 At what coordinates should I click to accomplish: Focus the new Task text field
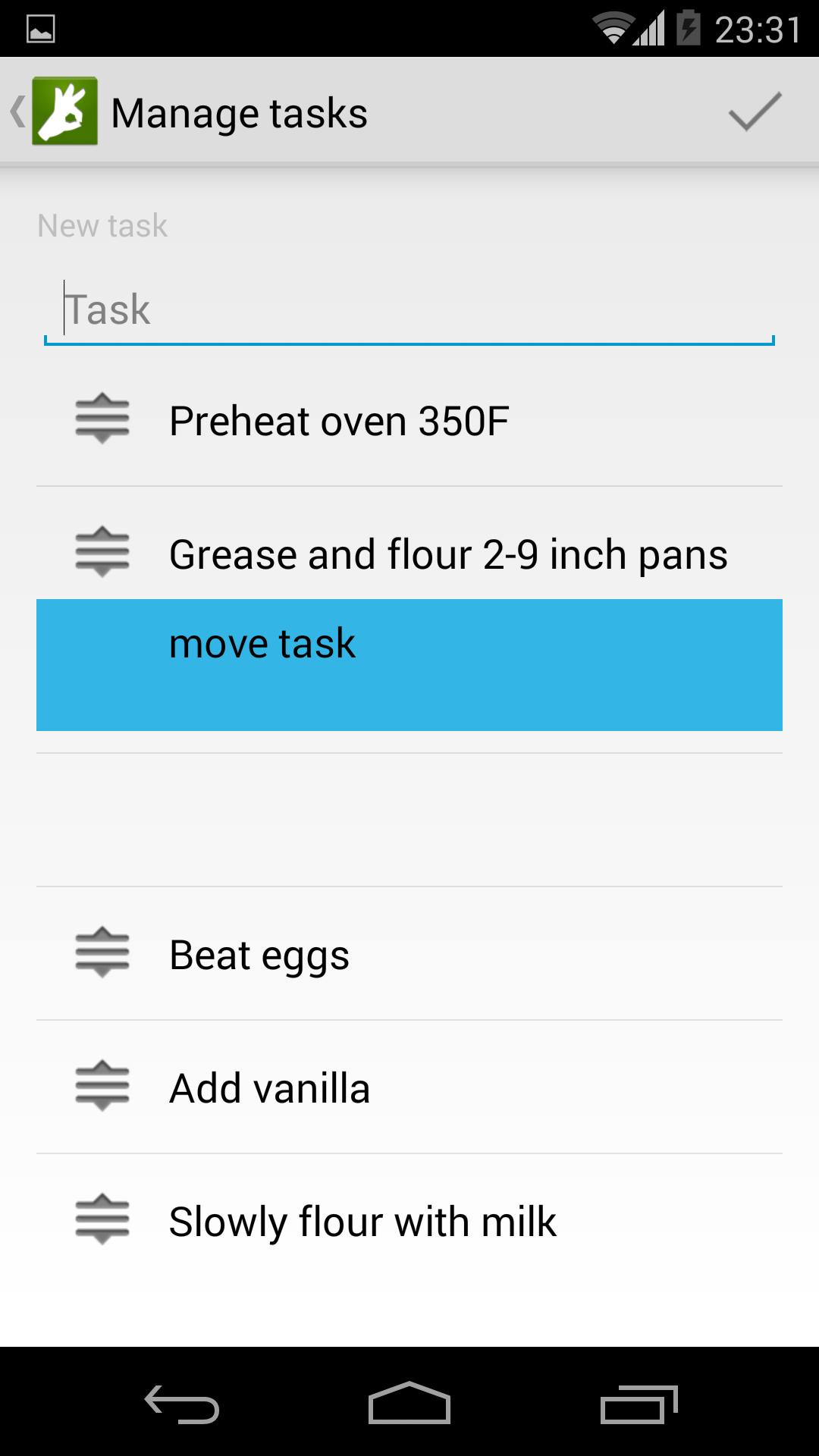(x=409, y=310)
